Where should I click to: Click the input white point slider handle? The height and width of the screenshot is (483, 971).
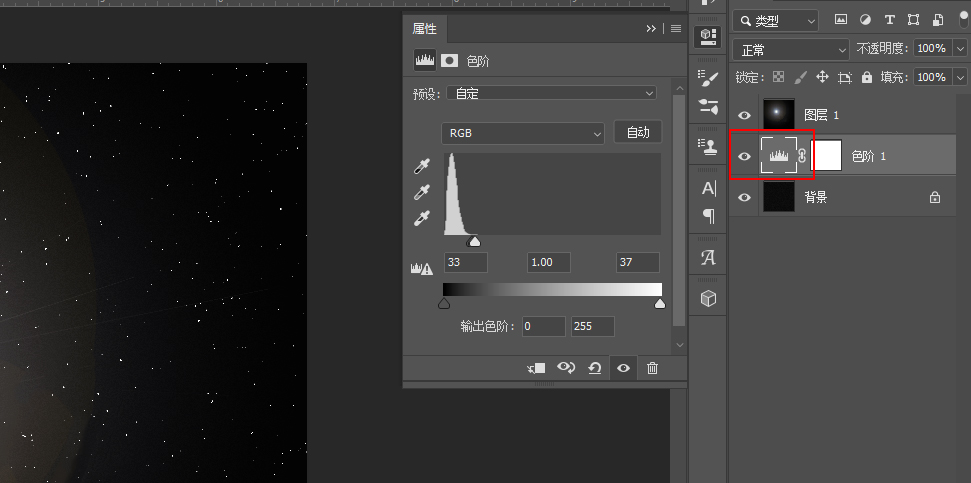474,241
